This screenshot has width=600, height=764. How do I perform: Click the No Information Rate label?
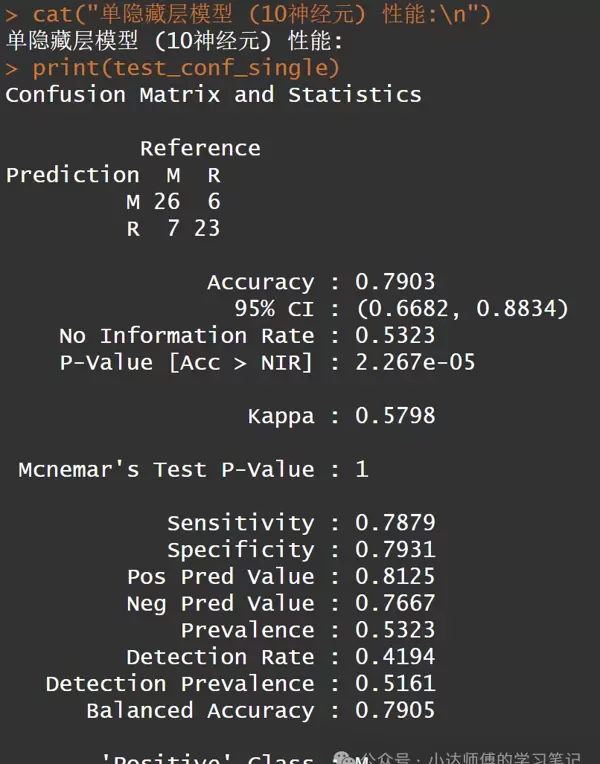pyautogui.click(x=187, y=336)
